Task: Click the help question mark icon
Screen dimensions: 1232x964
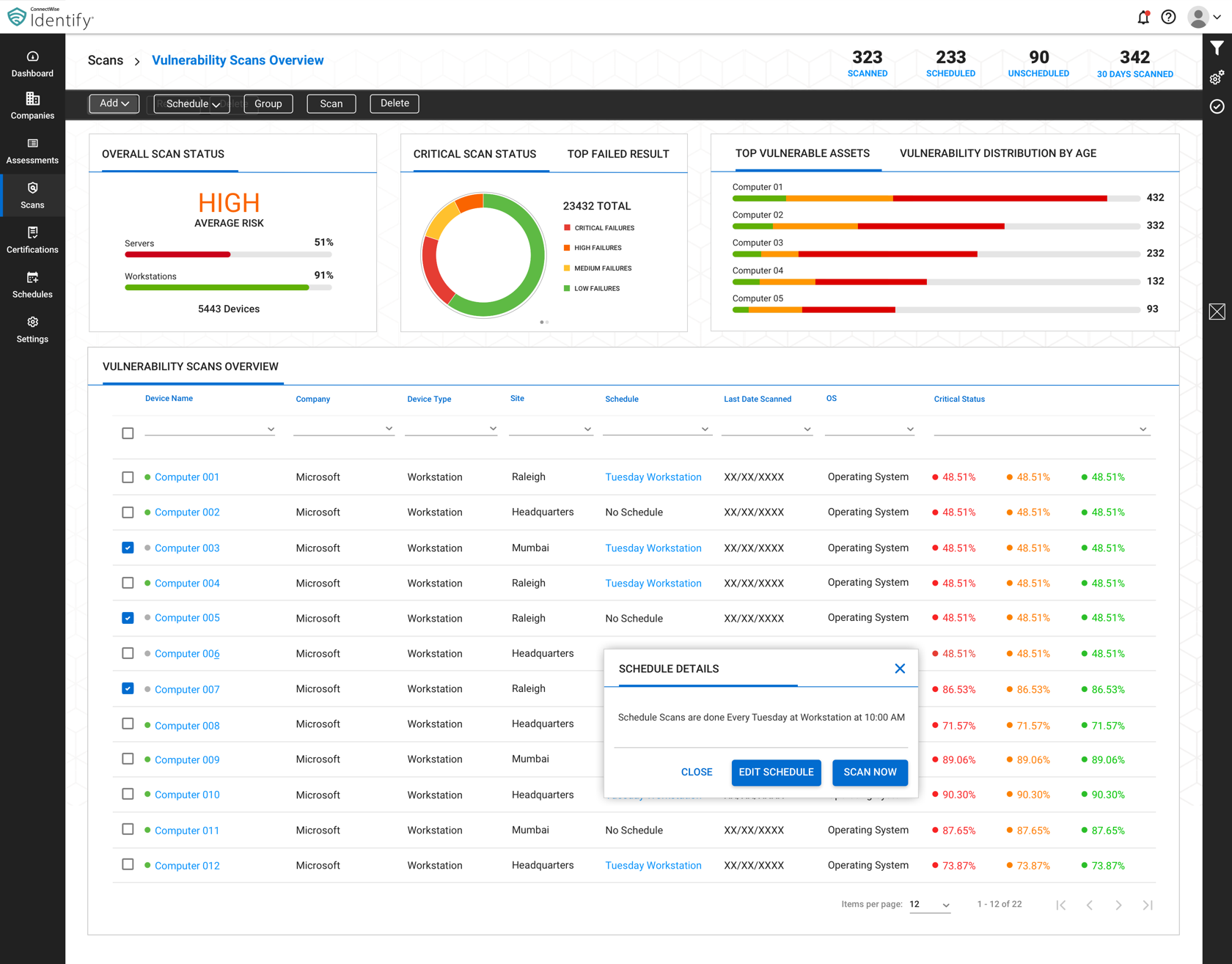Action: point(1168,17)
